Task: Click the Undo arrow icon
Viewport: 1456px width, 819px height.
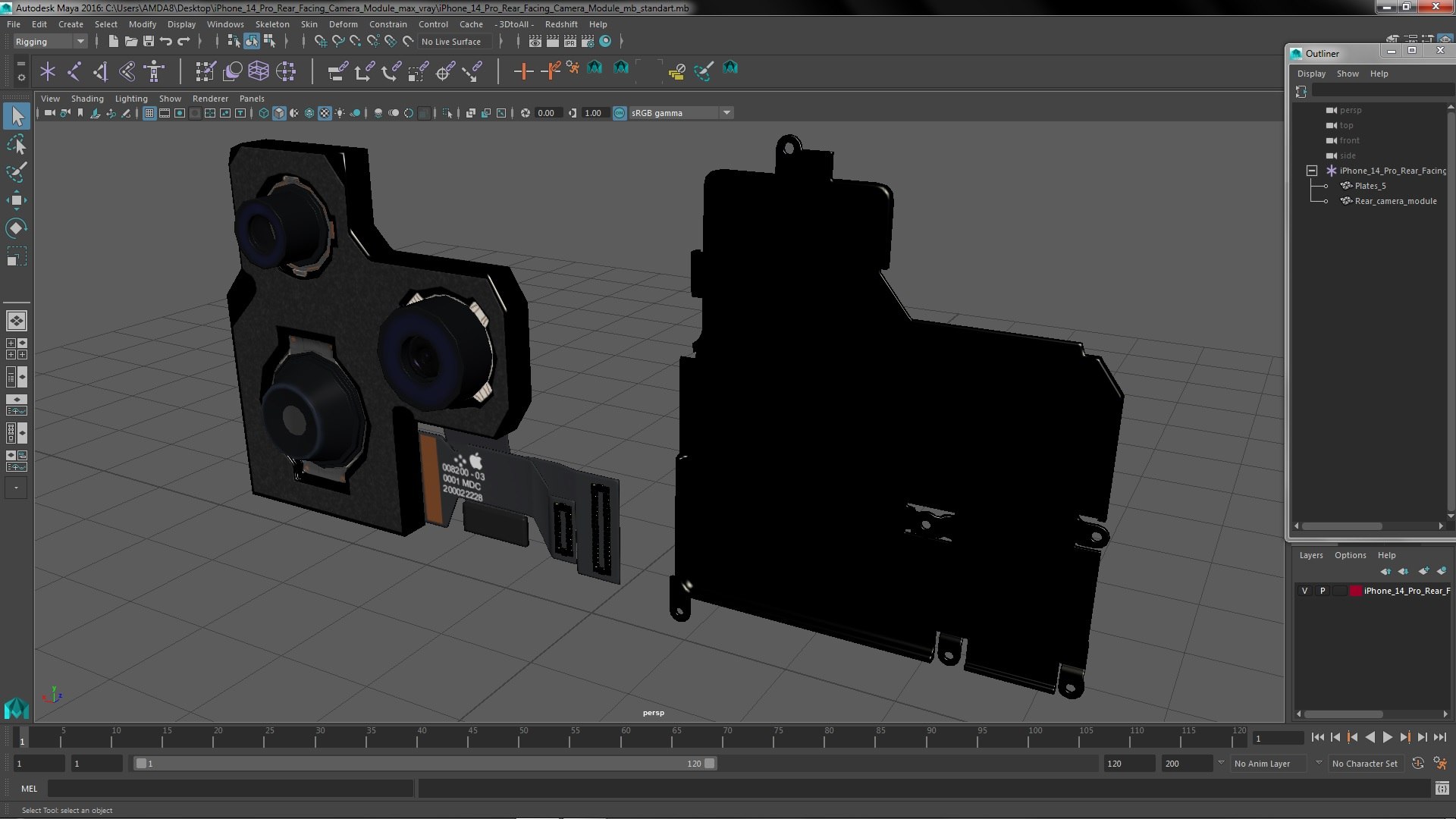Action: coord(166,42)
